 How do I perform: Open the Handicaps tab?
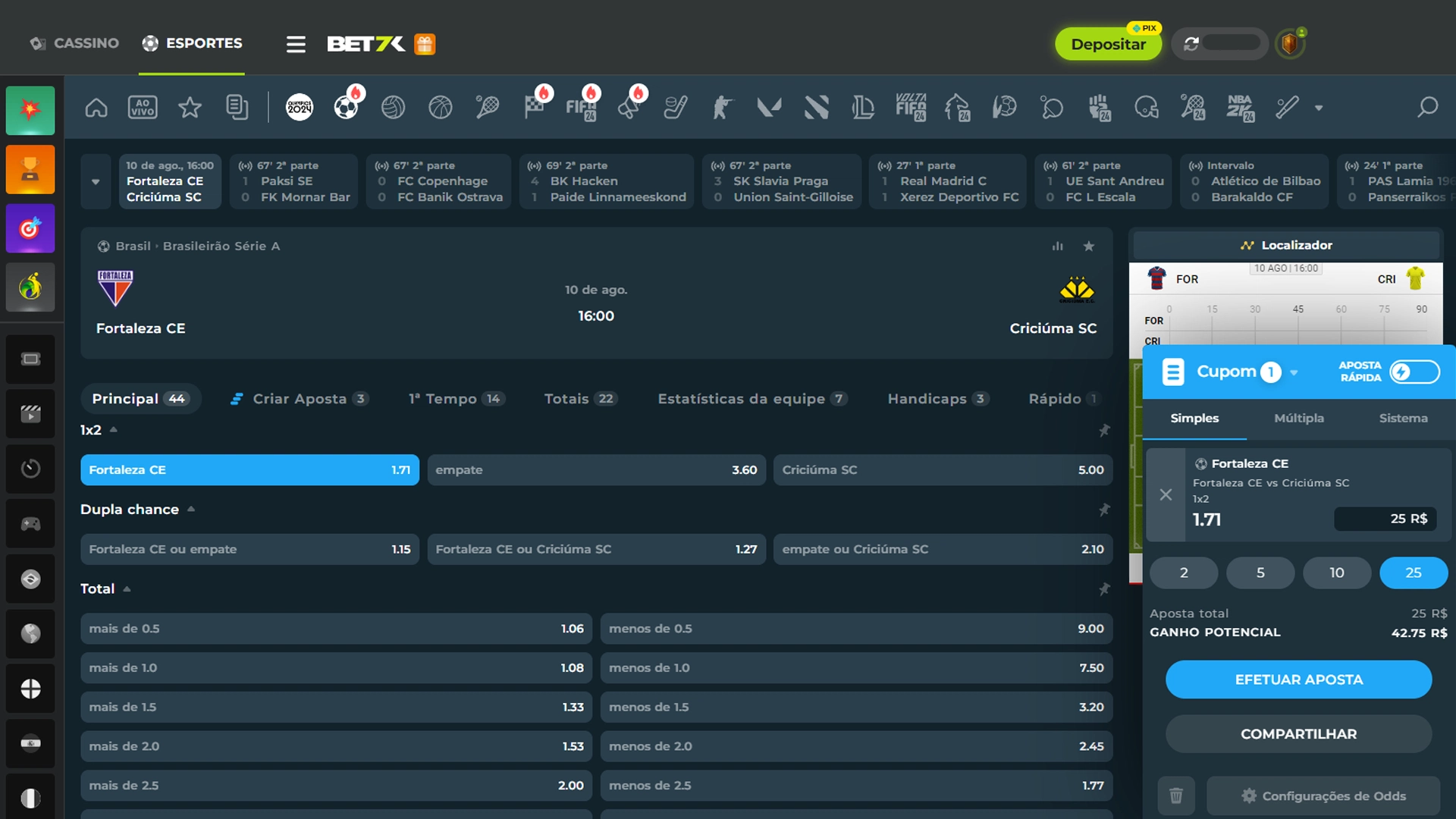tap(938, 399)
